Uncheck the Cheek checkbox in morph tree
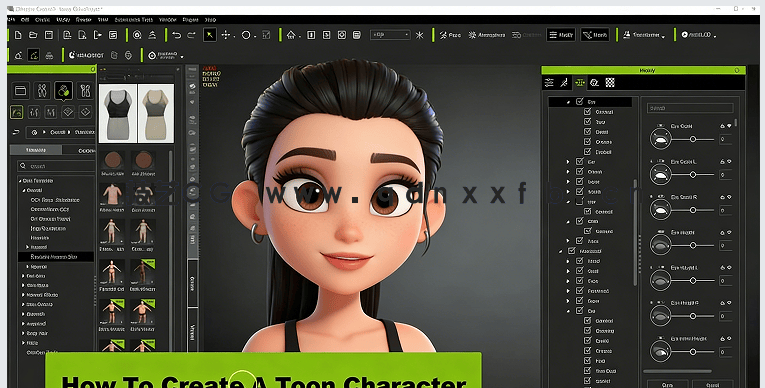The image size is (765, 388). (x=580, y=171)
